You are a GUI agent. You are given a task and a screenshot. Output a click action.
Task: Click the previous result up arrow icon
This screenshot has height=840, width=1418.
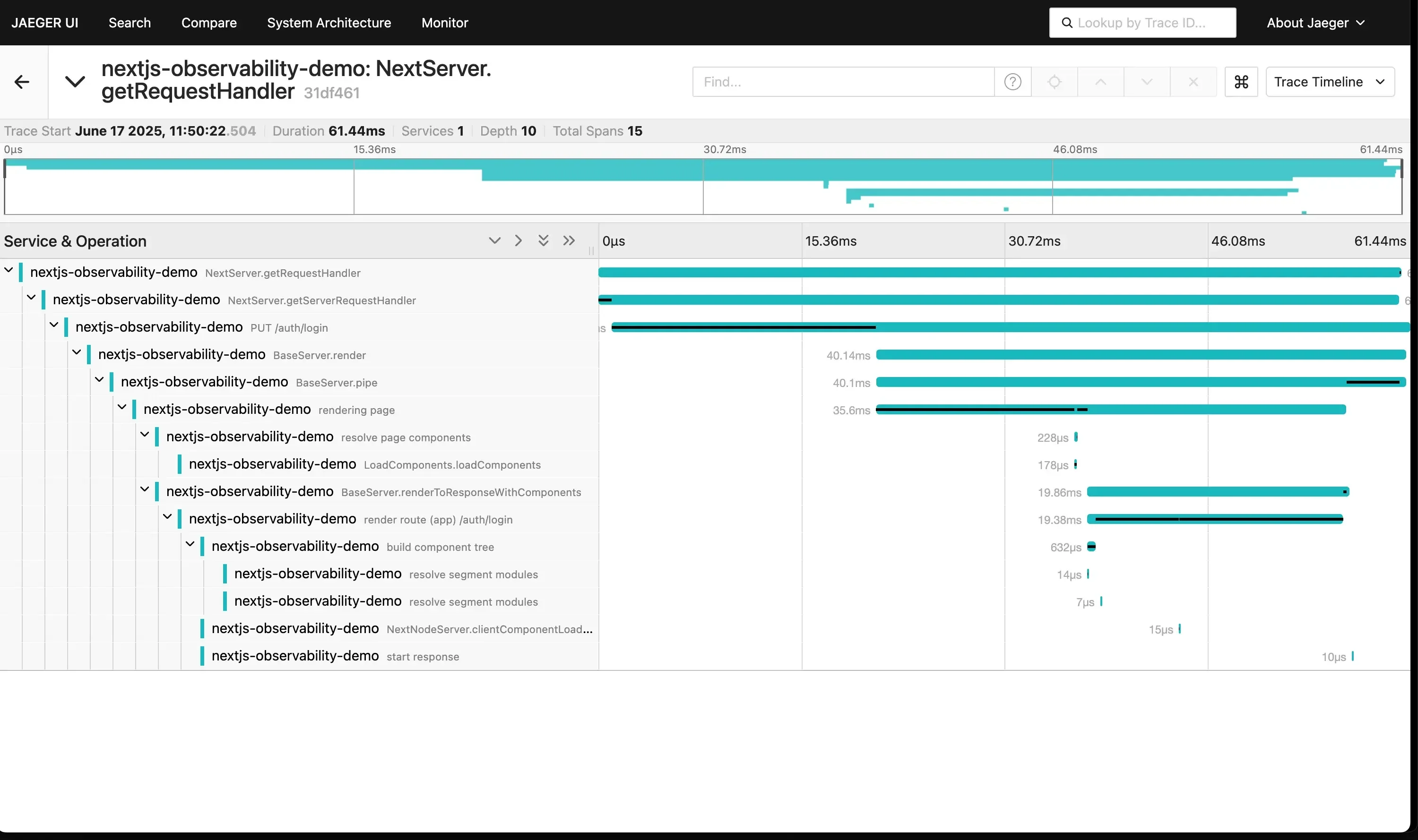click(x=1100, y=82)
